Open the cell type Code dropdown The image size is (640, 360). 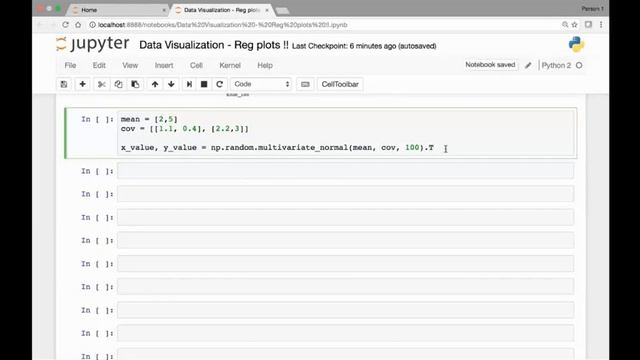coord(261,84)
